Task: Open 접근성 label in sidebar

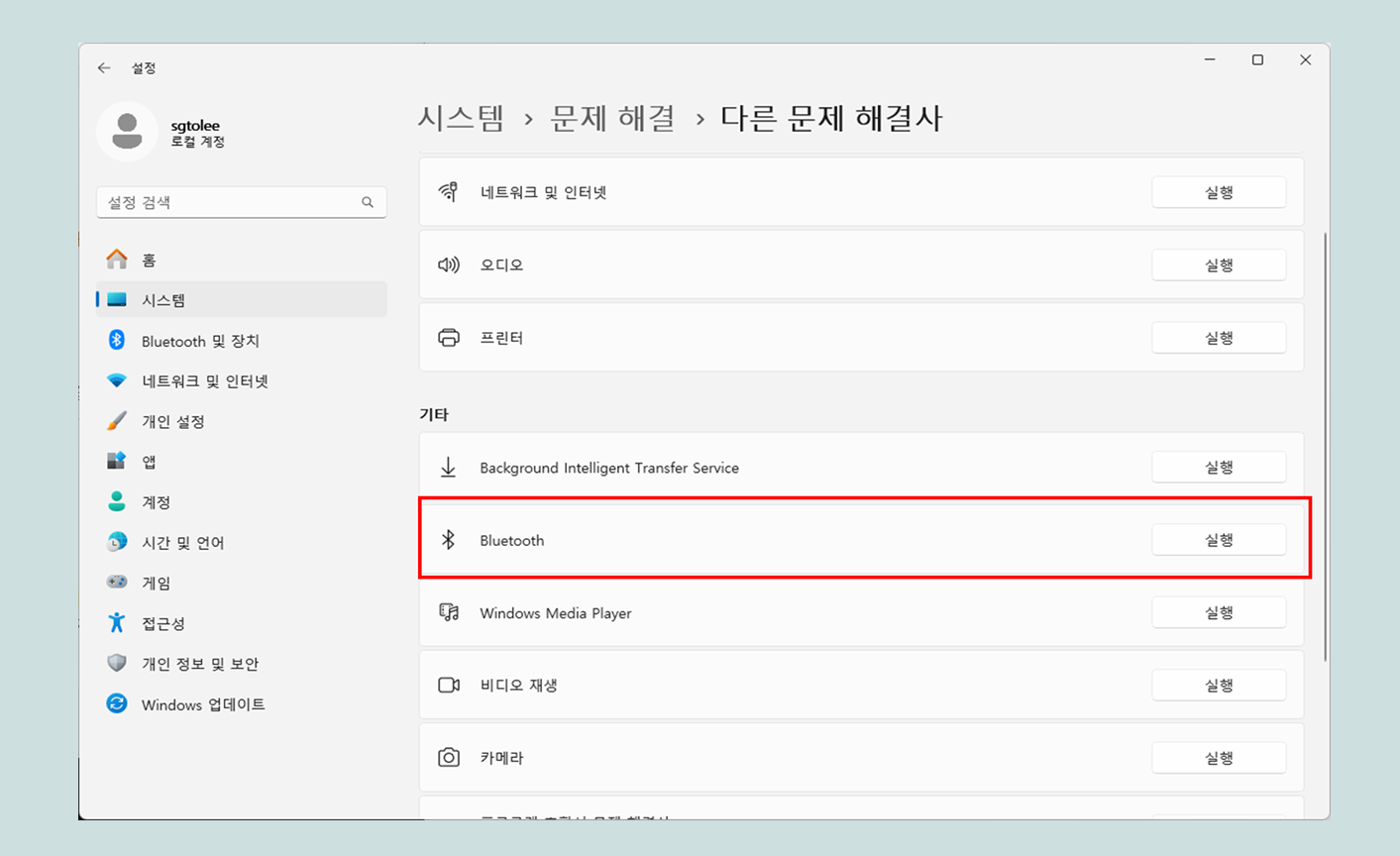Action: coord(163,623)
